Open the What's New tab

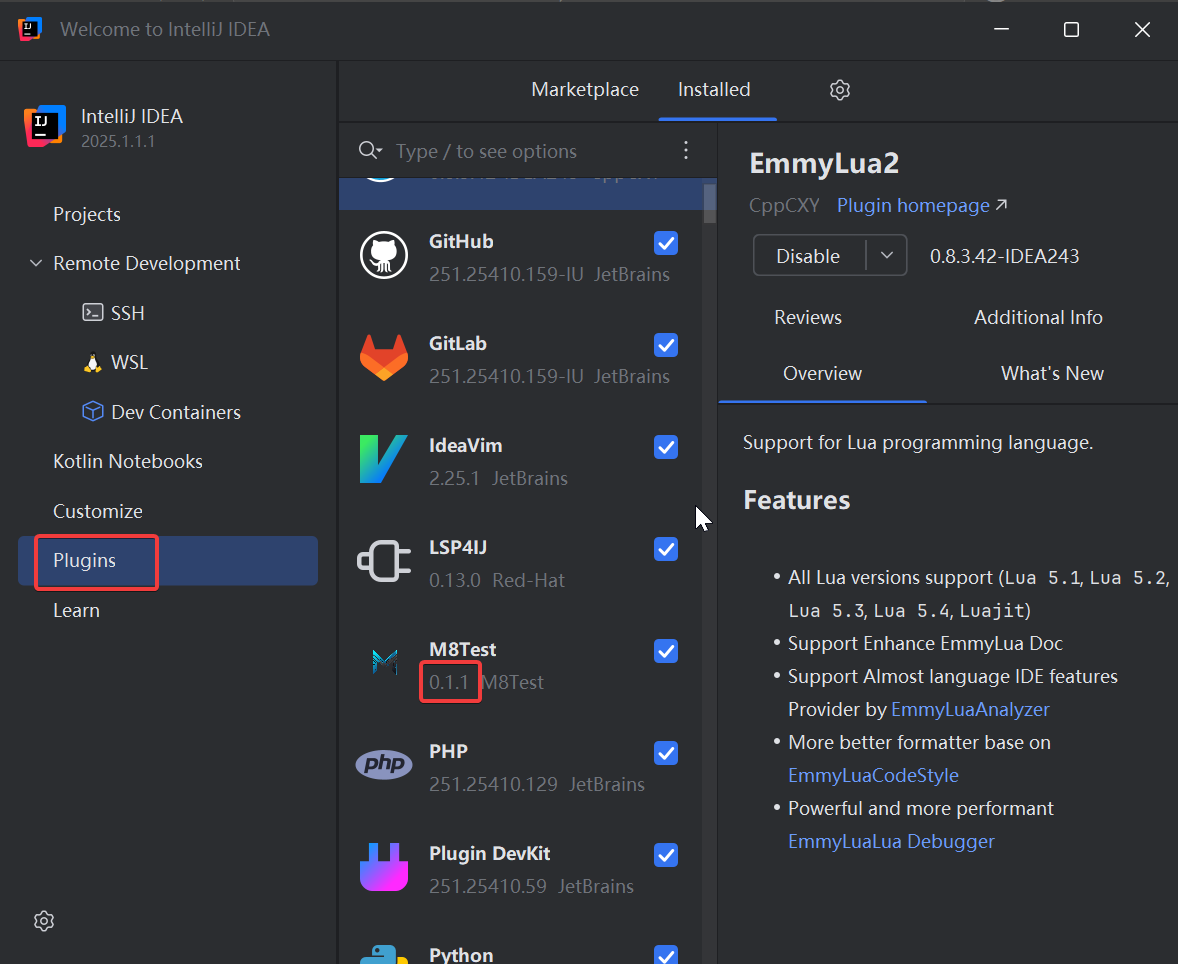[1052, 374]
